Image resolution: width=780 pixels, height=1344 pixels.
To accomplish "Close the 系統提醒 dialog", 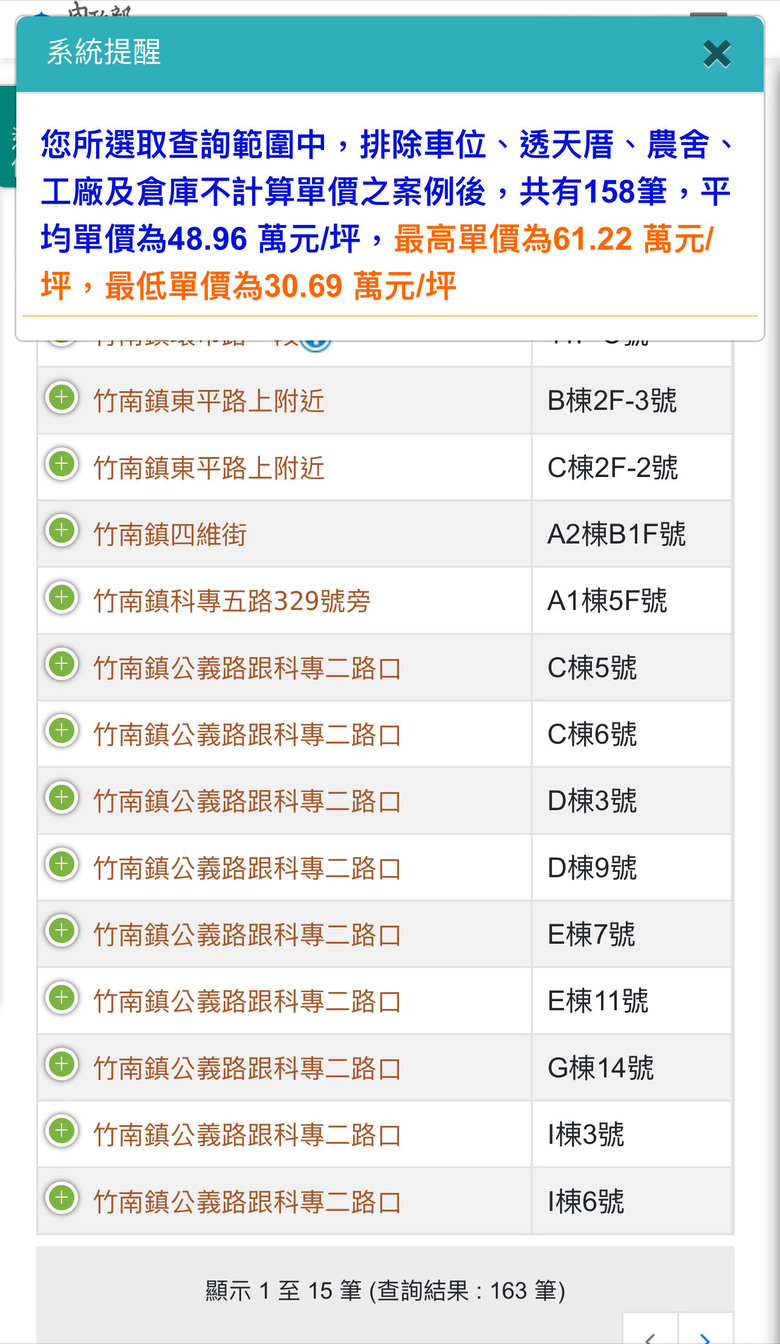I will pyautogui.click(x=716, y=53).
